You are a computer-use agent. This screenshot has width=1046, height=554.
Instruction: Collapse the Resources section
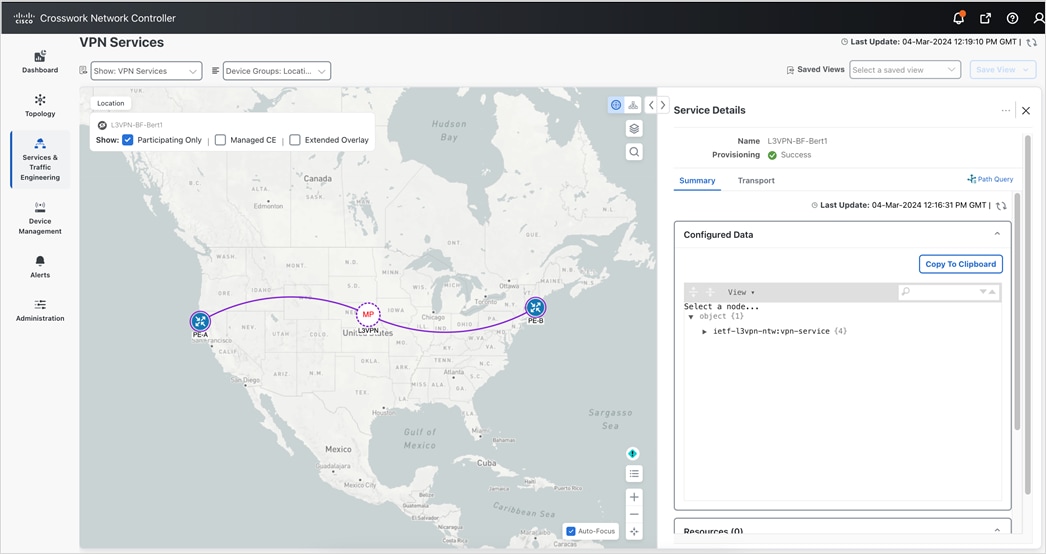click(x=997, y=530)
